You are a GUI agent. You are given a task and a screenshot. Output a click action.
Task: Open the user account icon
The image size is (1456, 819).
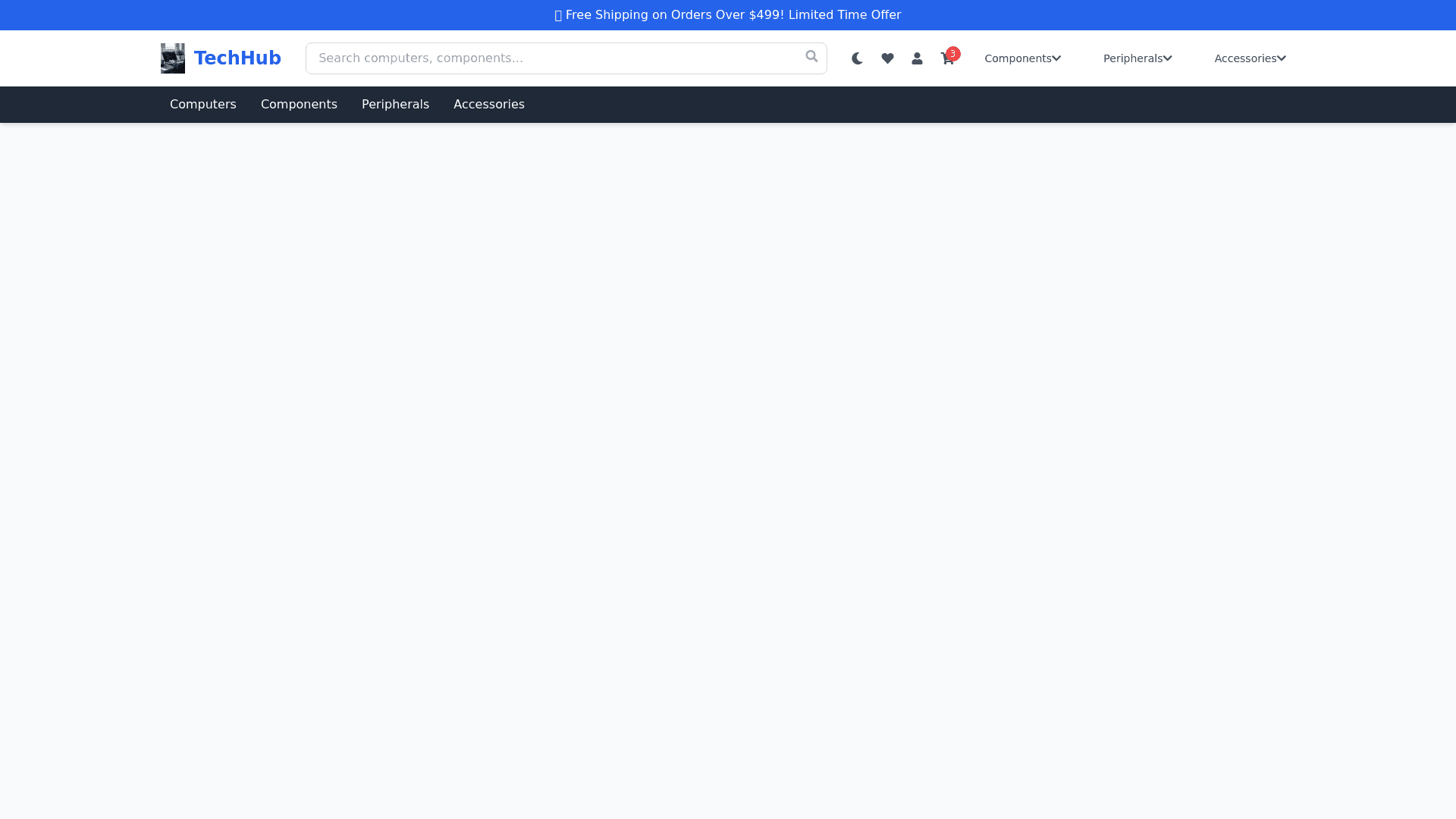[917, 58]
